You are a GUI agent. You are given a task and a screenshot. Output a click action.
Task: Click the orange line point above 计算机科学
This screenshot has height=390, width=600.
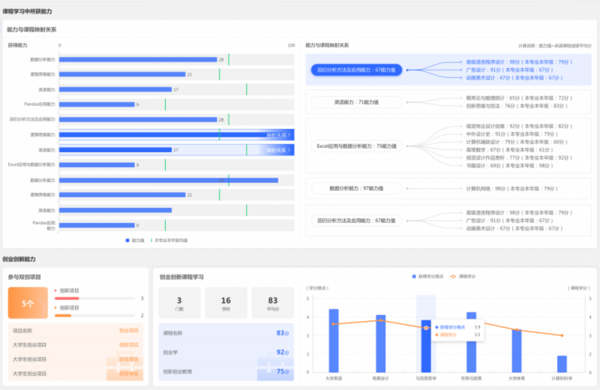click(x=562, y=336)
